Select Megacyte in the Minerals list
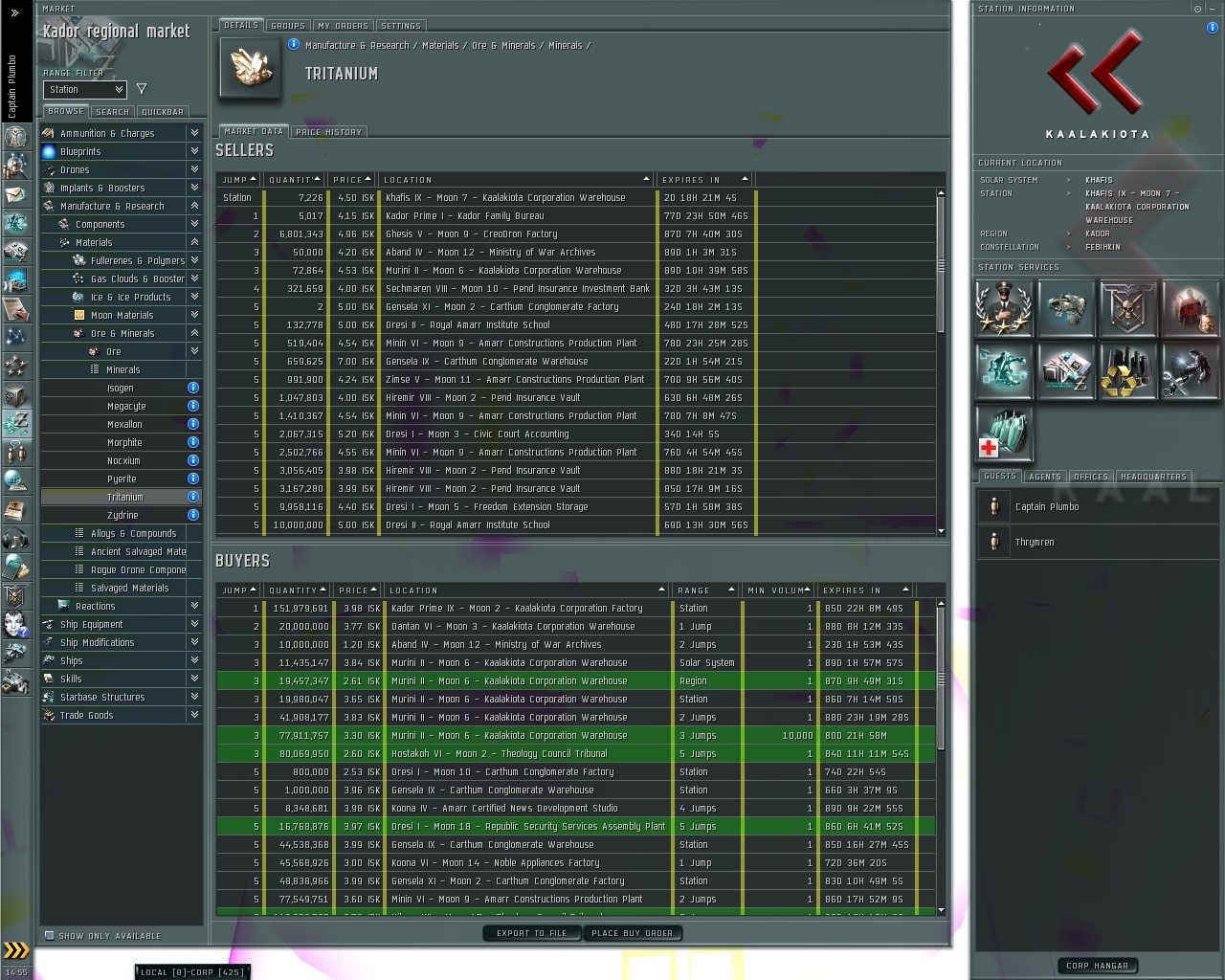 [122, 406]
